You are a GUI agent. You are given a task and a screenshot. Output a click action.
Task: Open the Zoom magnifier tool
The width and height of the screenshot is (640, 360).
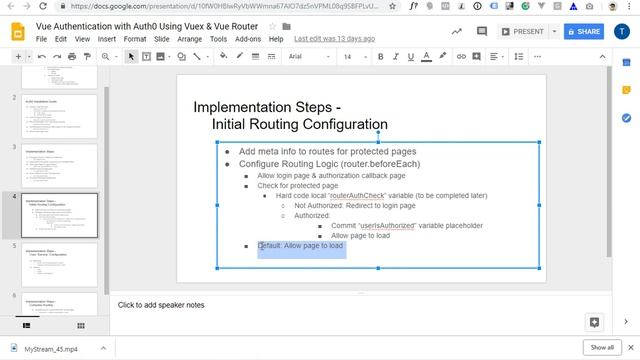coord(105,57)
